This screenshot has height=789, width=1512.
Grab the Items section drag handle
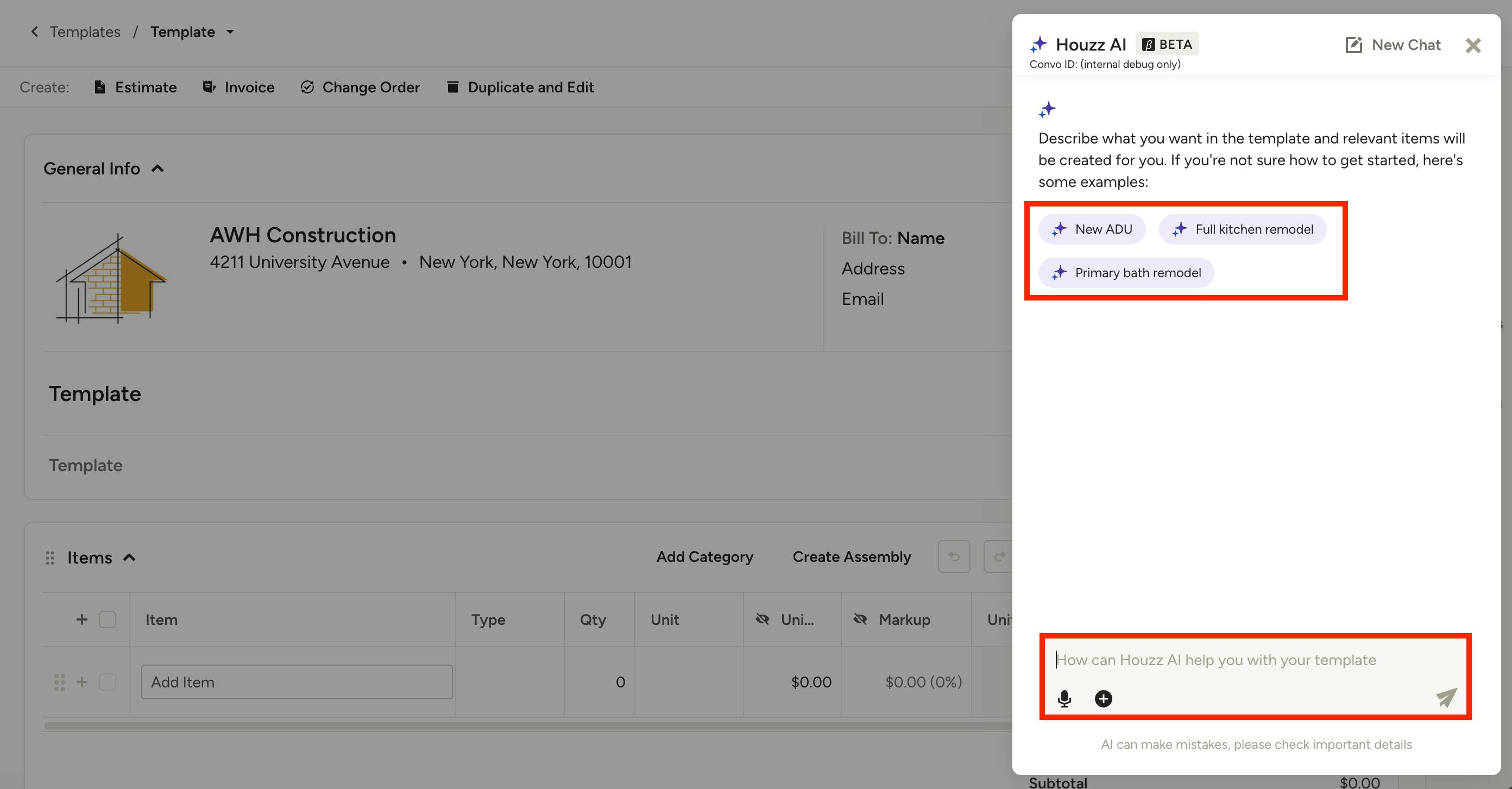[50, 558]
